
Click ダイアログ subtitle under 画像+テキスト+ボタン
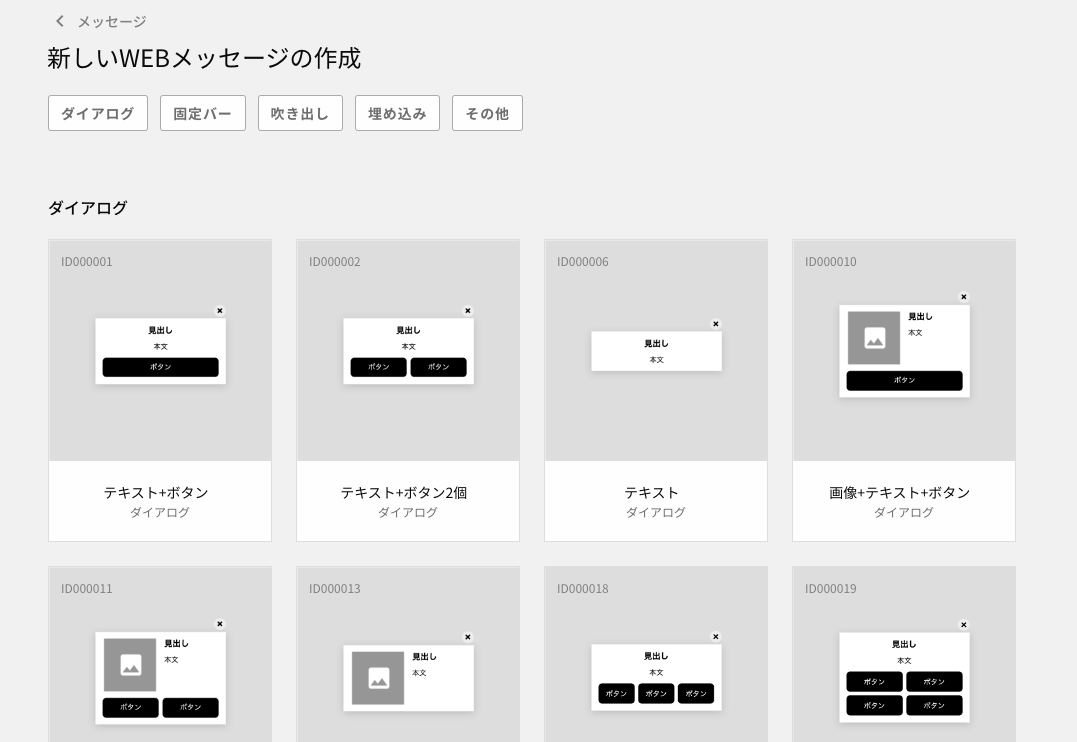[904, 513]
